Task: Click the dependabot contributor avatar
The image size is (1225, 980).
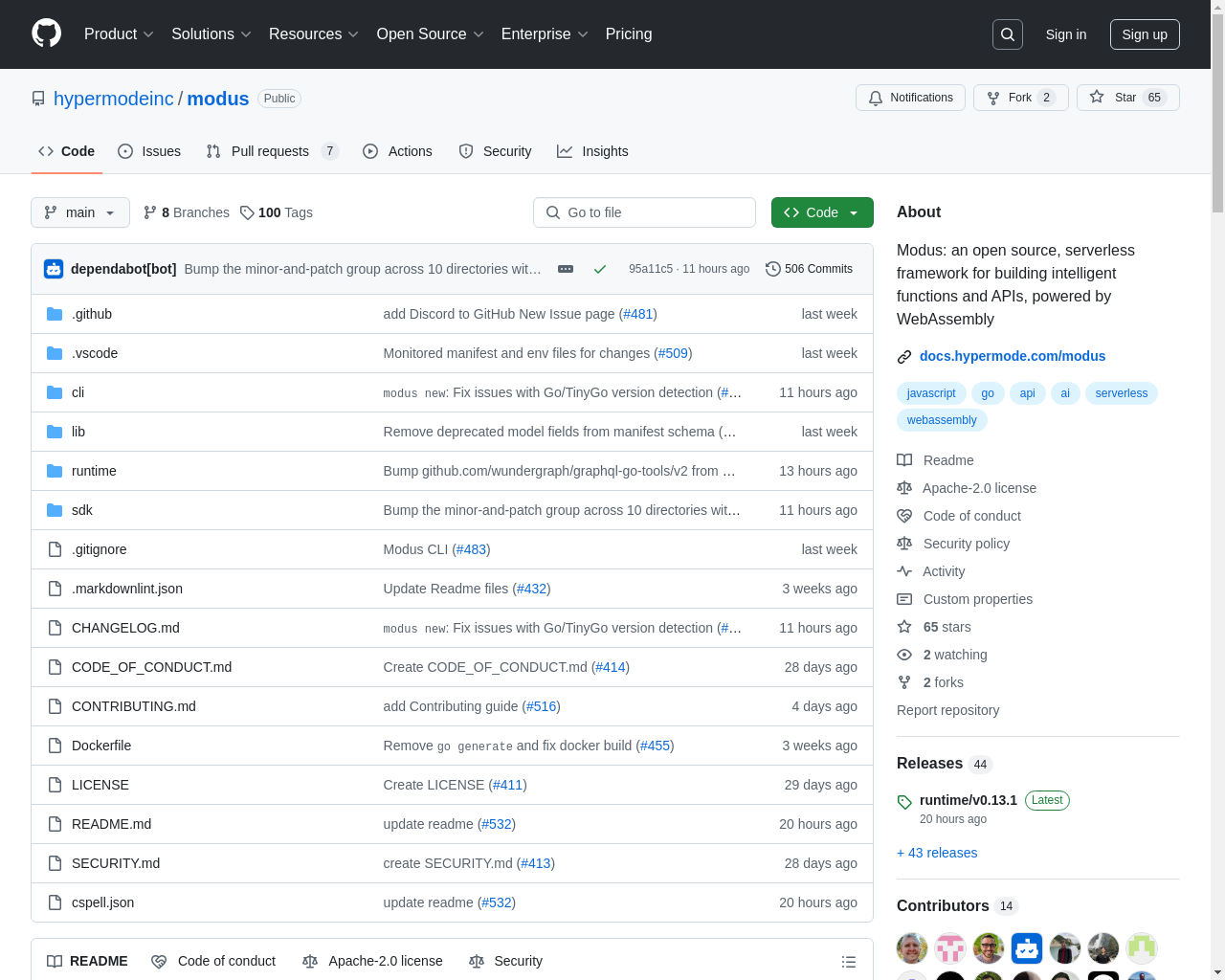Action: (x=1027, y=948)
